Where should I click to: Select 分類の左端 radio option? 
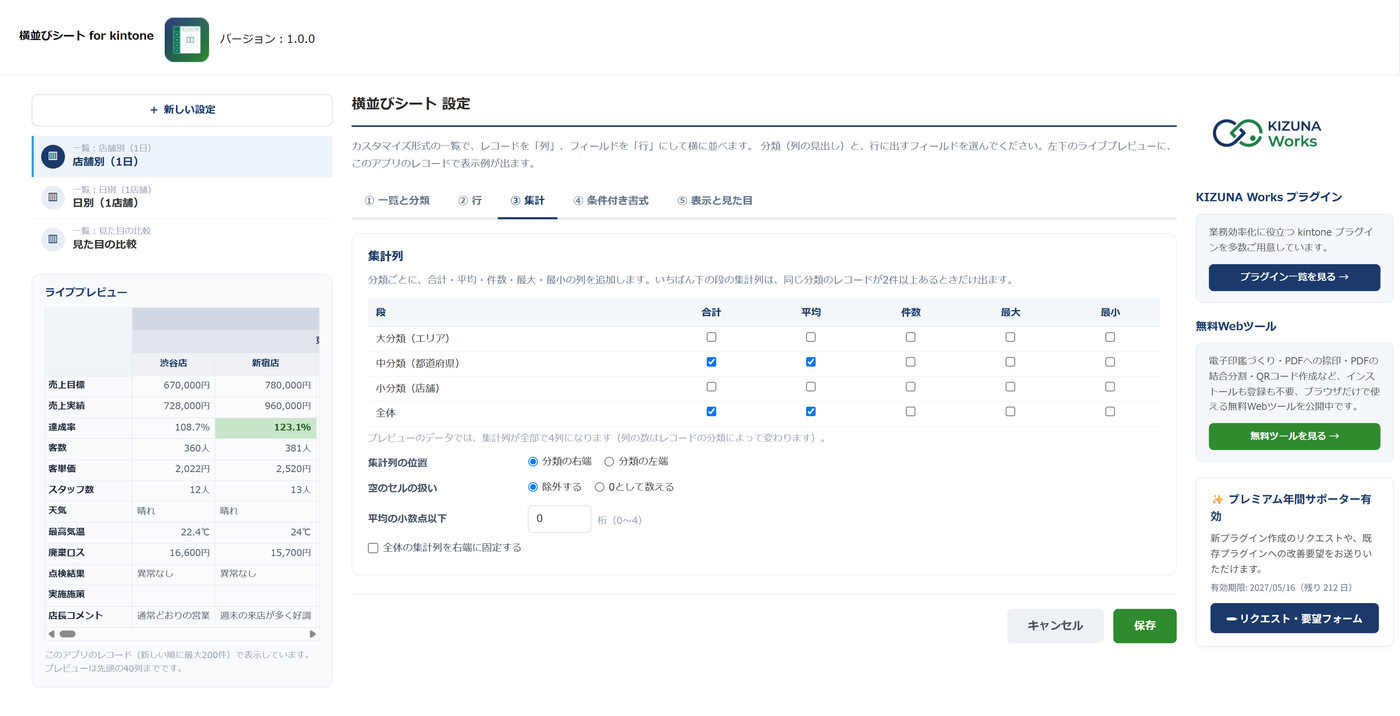pos(609,462)
